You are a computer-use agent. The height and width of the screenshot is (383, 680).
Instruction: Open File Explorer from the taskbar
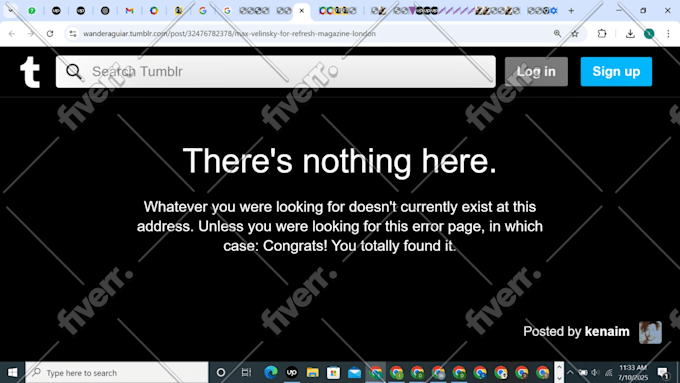coord(312,372)
